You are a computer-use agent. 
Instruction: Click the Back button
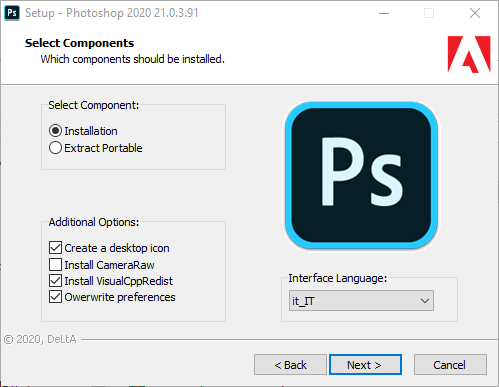point(290,365)
